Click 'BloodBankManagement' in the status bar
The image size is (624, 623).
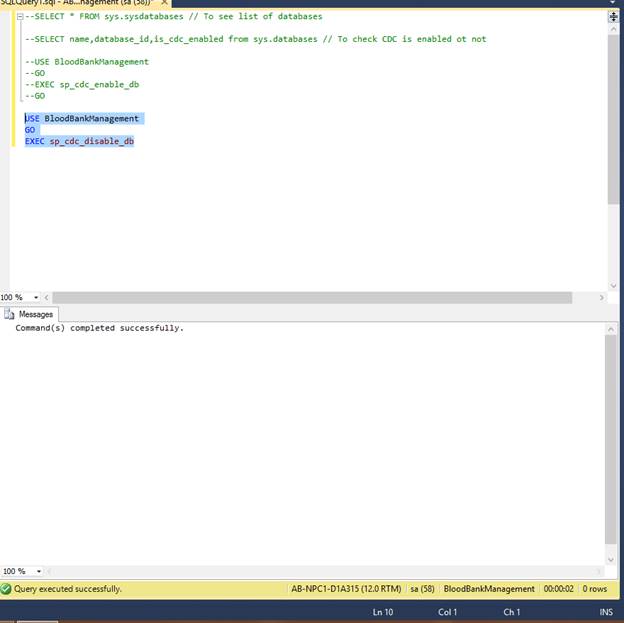[489, 589]
